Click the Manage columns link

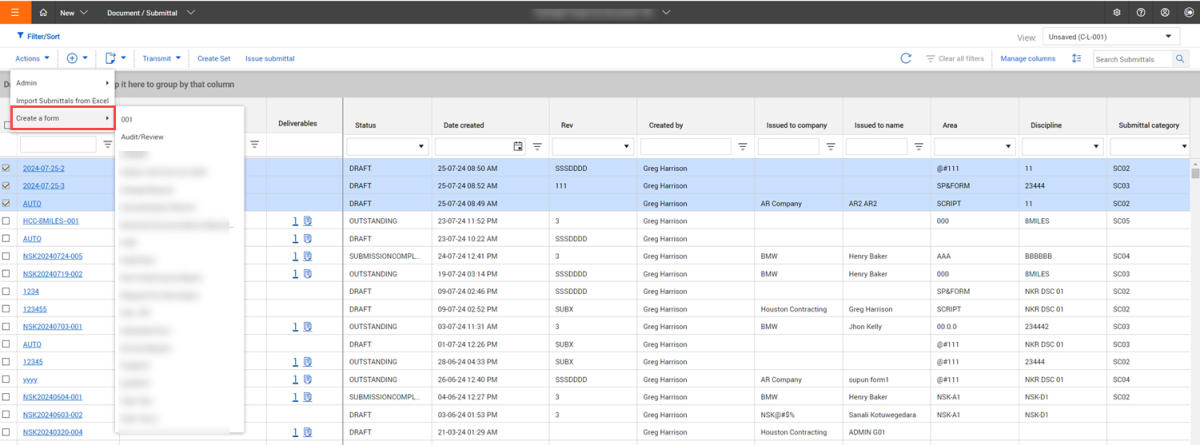point(1027,59)
